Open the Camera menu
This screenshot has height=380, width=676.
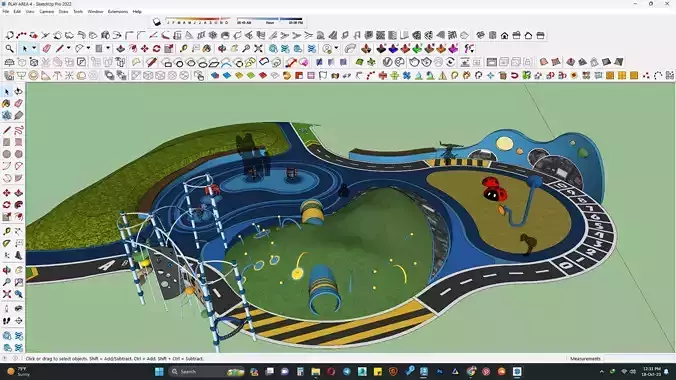click(47, 12)
